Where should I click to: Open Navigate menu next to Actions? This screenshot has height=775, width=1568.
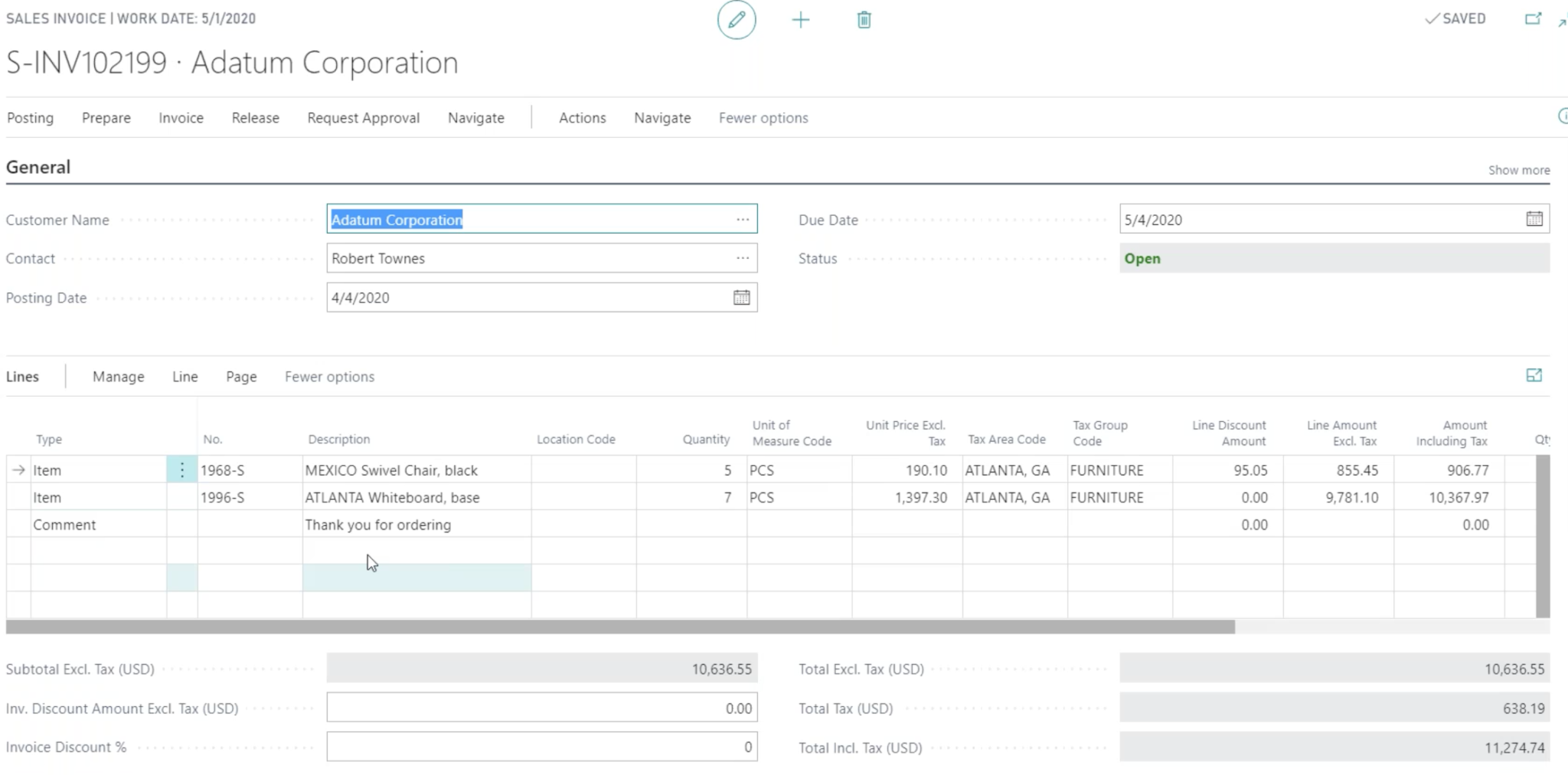[x=662, y=118]
